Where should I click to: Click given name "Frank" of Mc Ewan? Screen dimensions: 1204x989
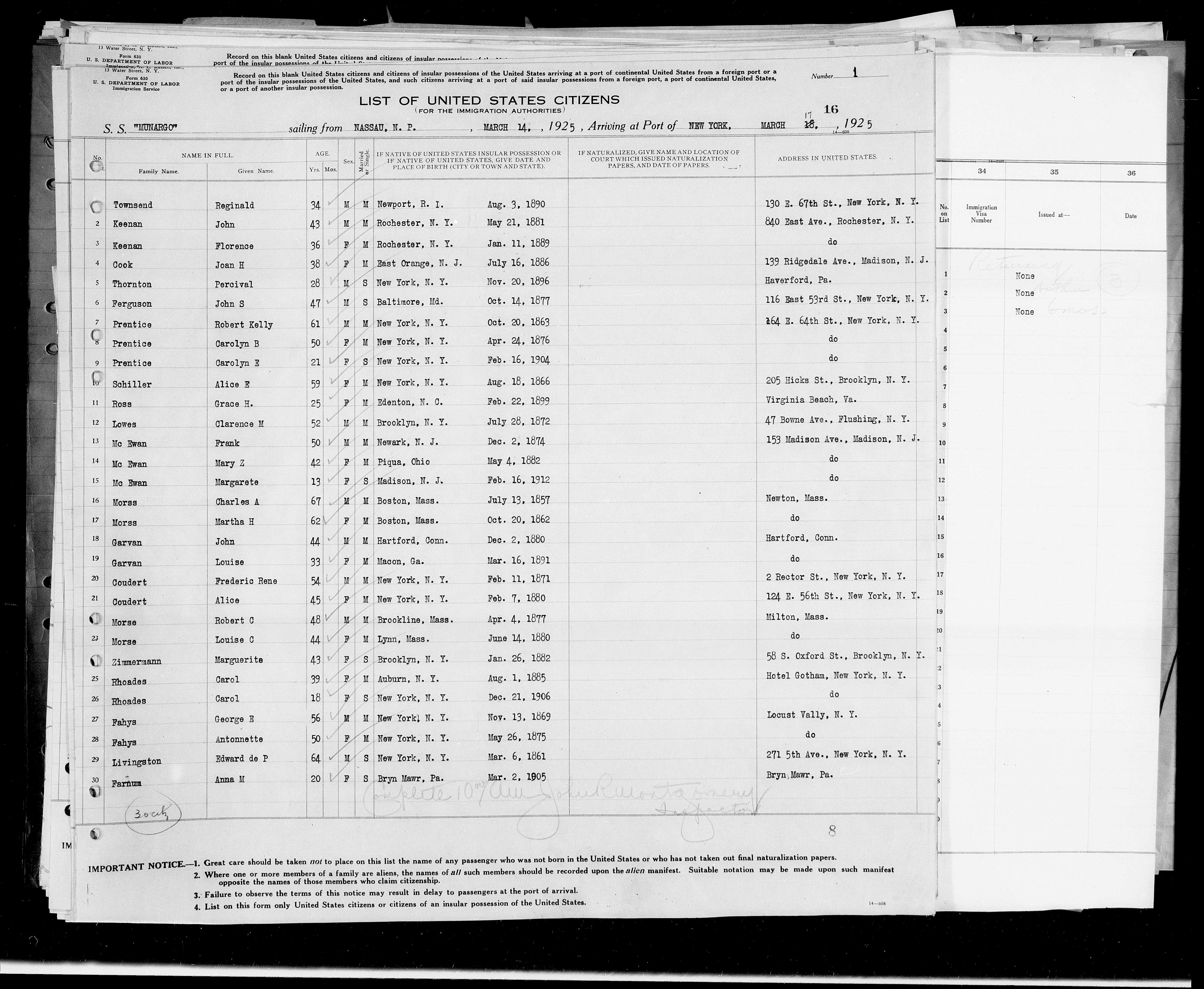(227, 443)
